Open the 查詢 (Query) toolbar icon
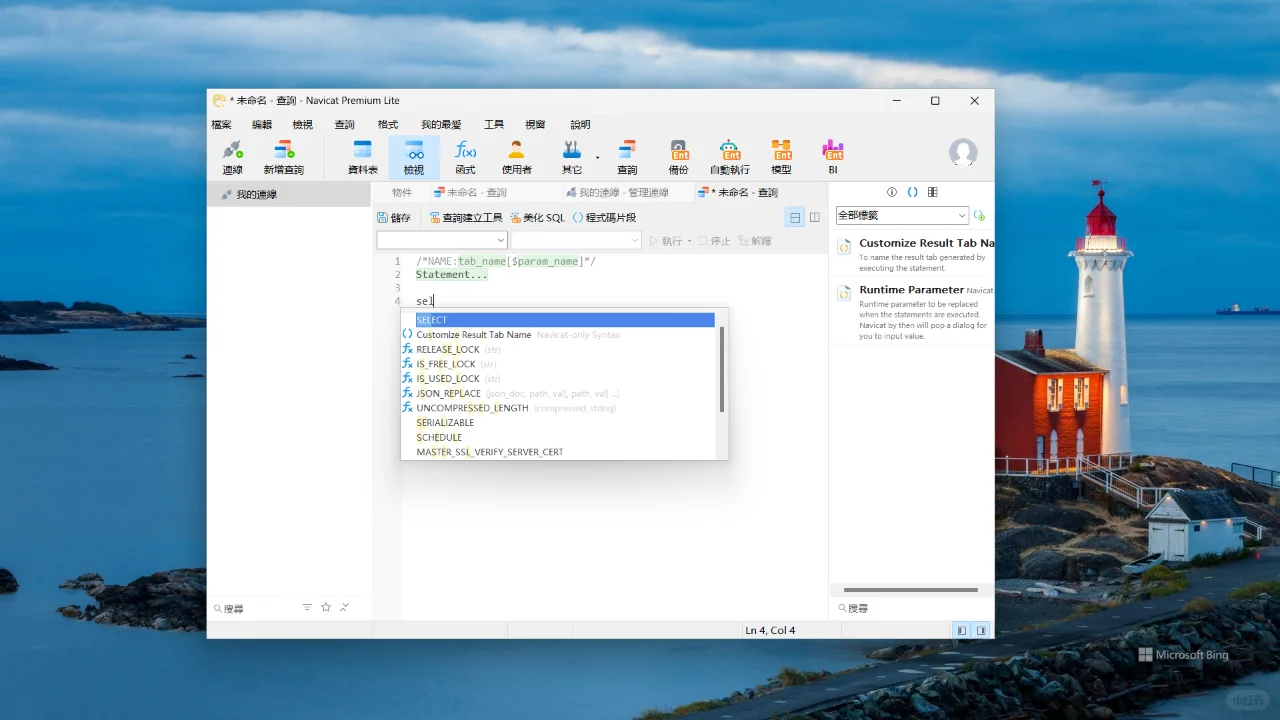Viewport: 1280px width, 720px height. [x=627, y=157]
